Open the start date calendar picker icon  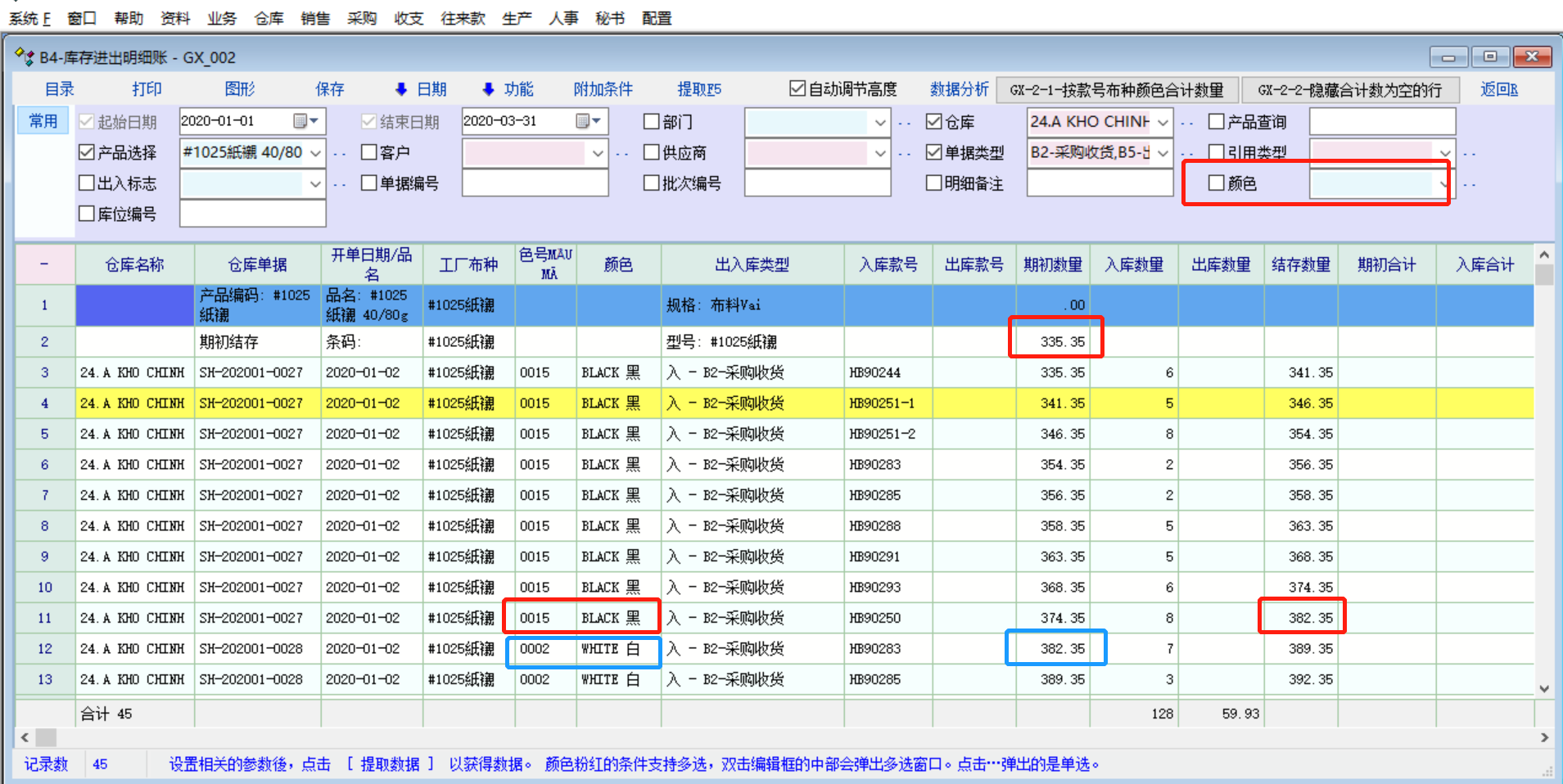point(301,121)
